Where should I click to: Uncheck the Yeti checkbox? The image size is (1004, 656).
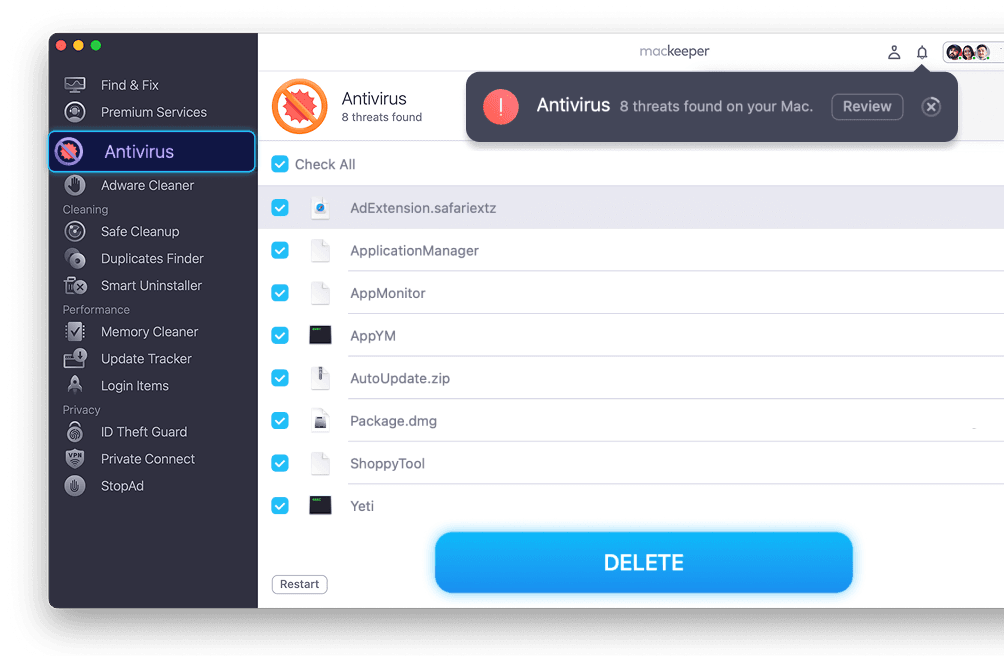280,506
